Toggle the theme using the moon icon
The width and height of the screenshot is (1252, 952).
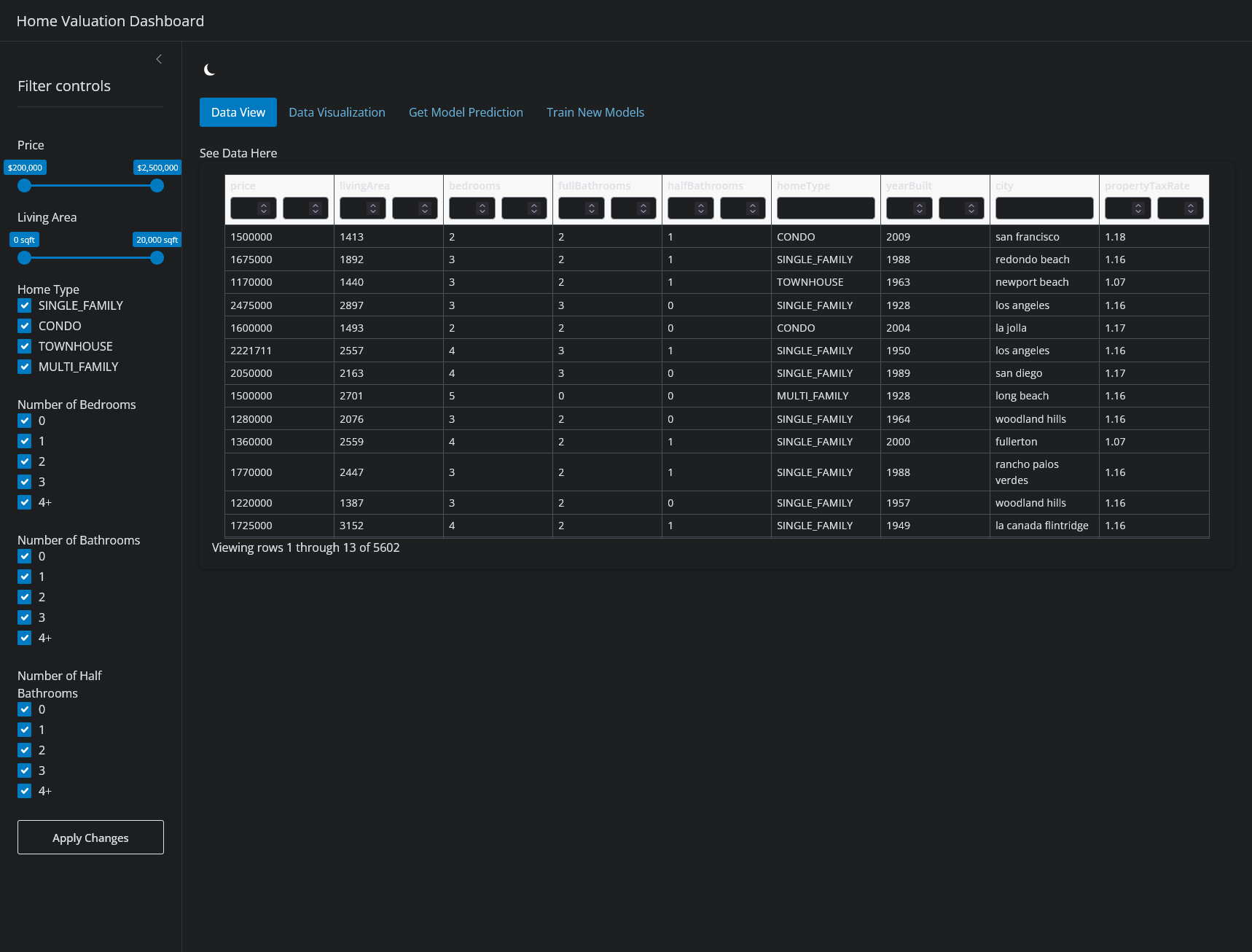coord(209,69)
